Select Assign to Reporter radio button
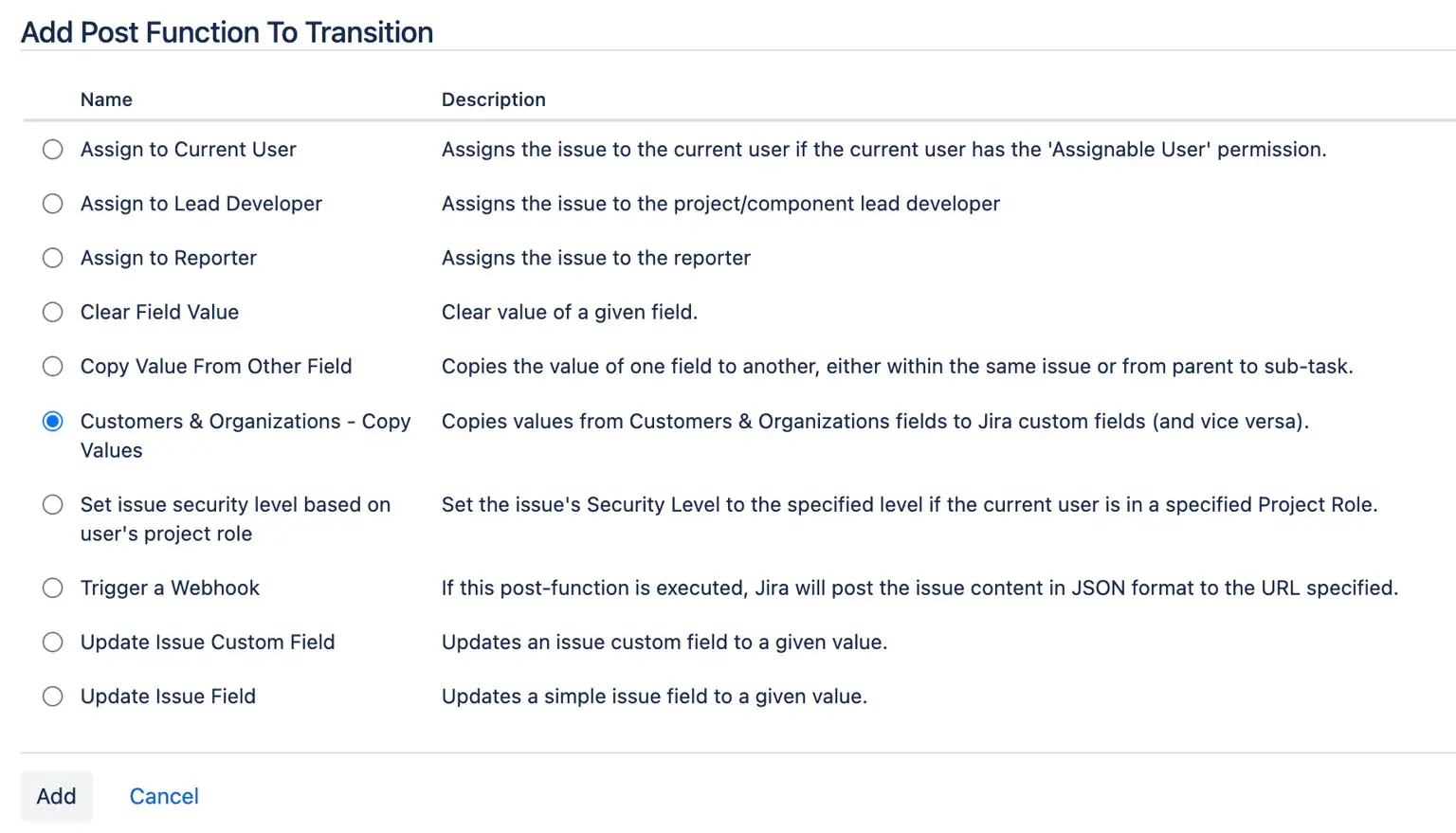Screen dimensions: 1456x833 pyautogui.click(x=53, y=258)
